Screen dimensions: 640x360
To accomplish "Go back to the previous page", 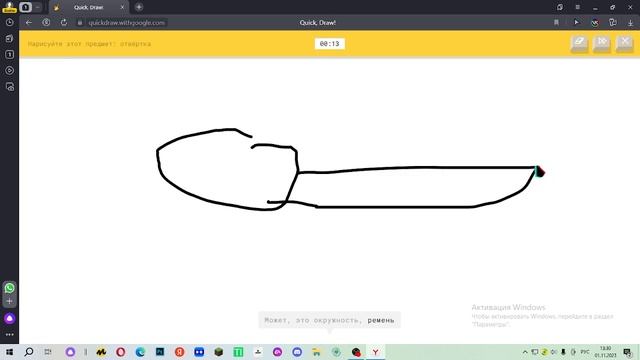I will (x=29, y=22).
